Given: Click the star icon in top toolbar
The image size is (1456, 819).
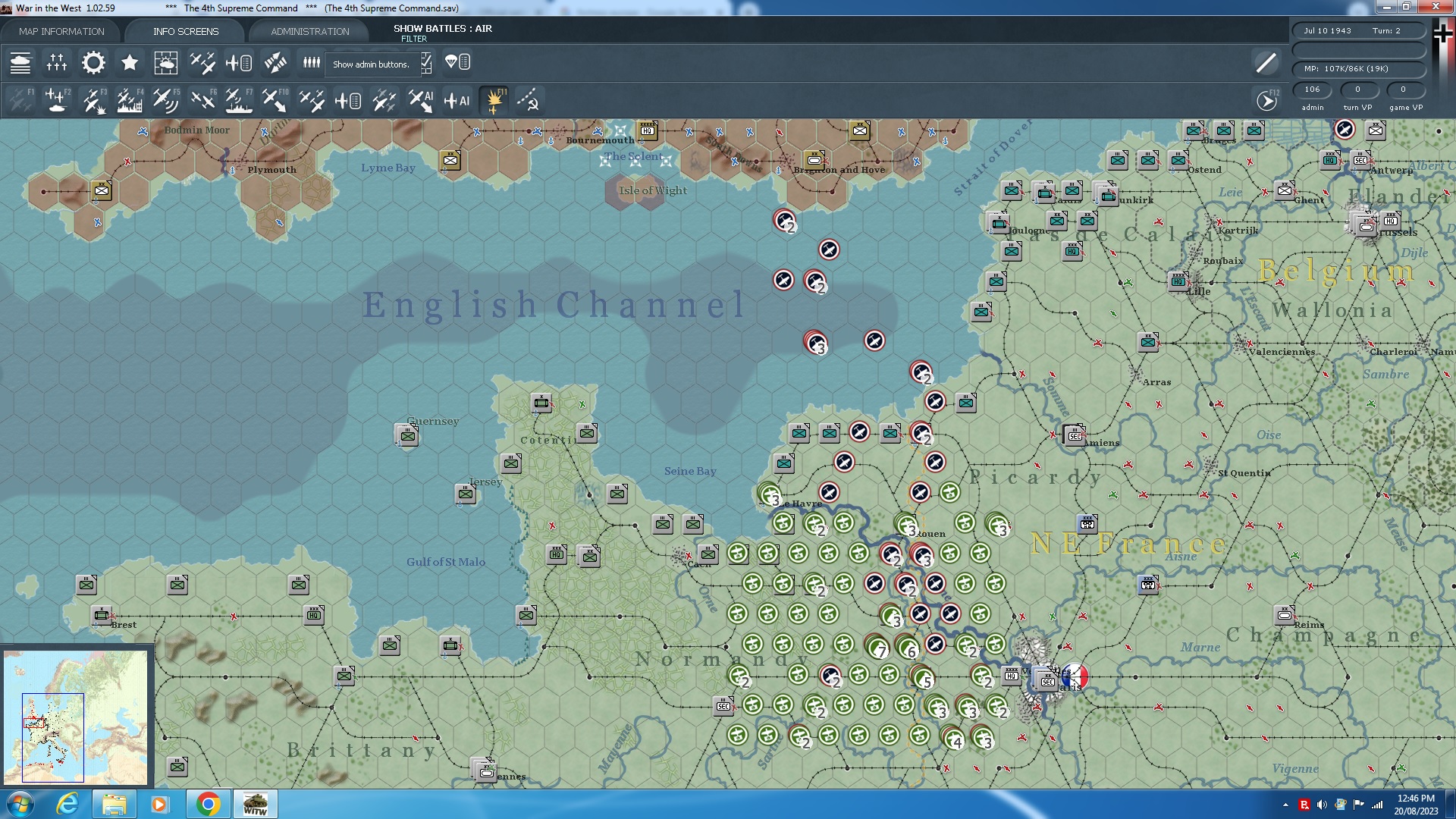Looking at the screenshot, I should 130,63.
